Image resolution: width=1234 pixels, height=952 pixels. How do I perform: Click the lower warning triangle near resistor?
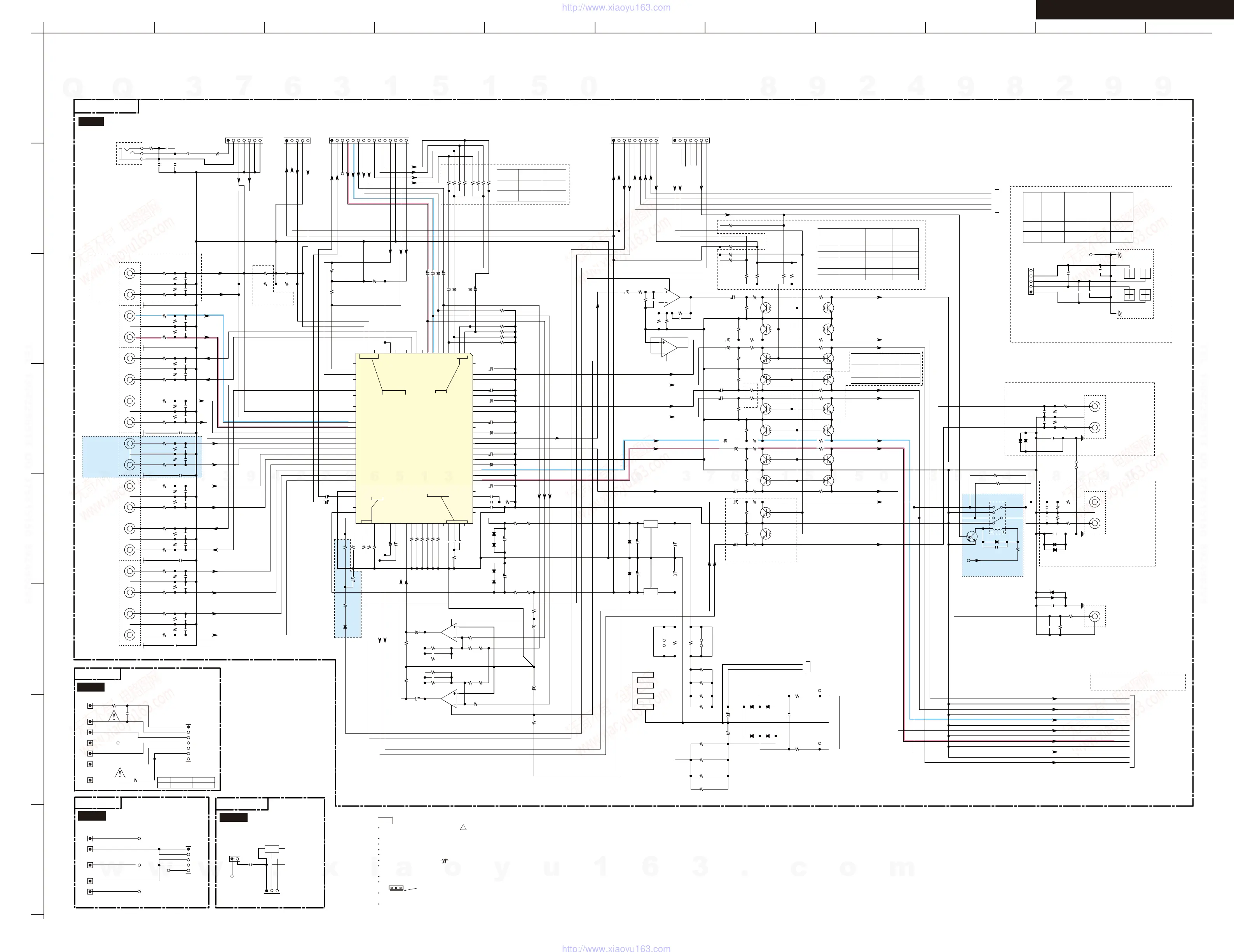[x=120, y=773]
